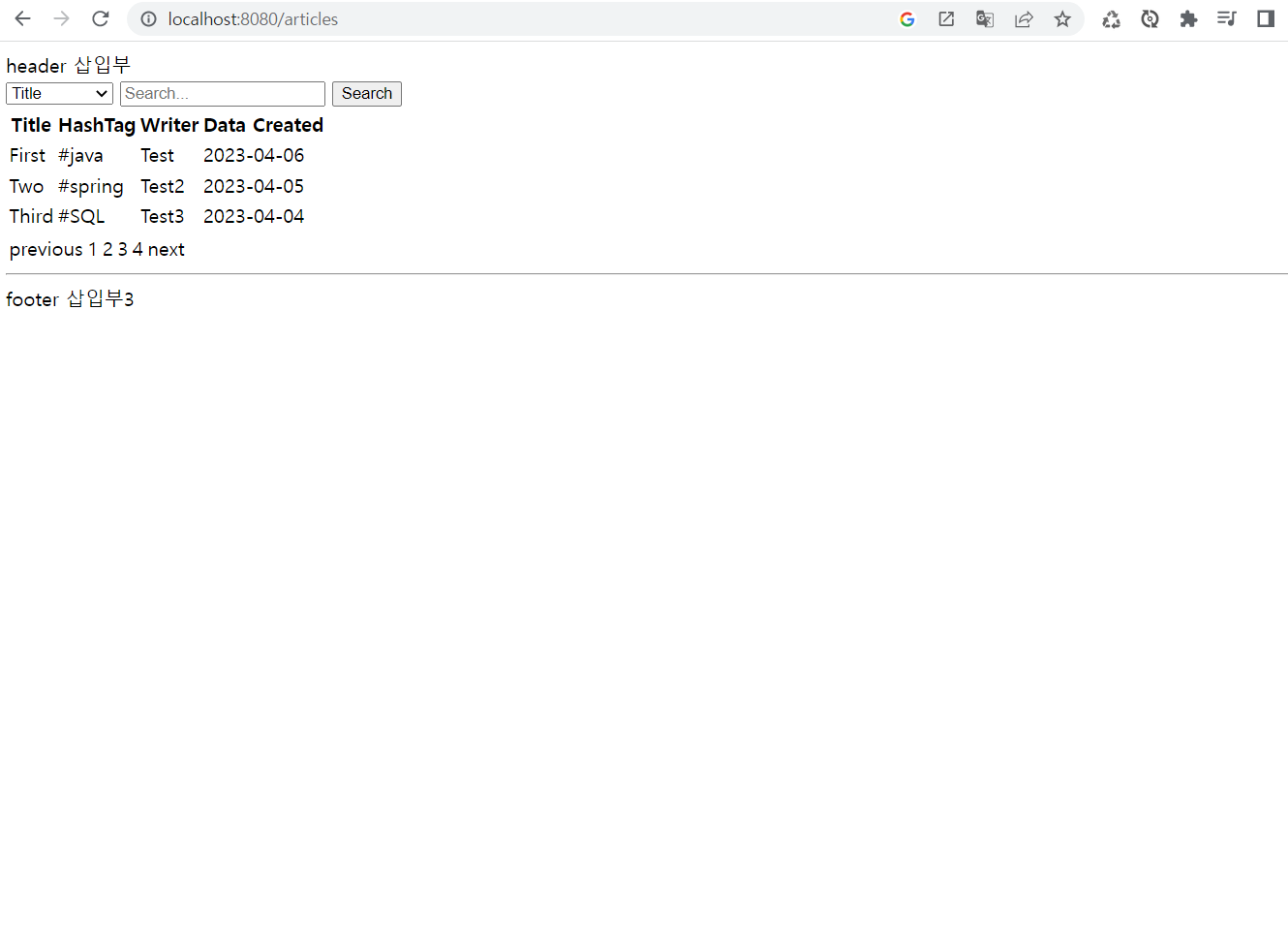Click the Title column header
The height and width of the screenshot is (931, 1288).
click(31, 125)
